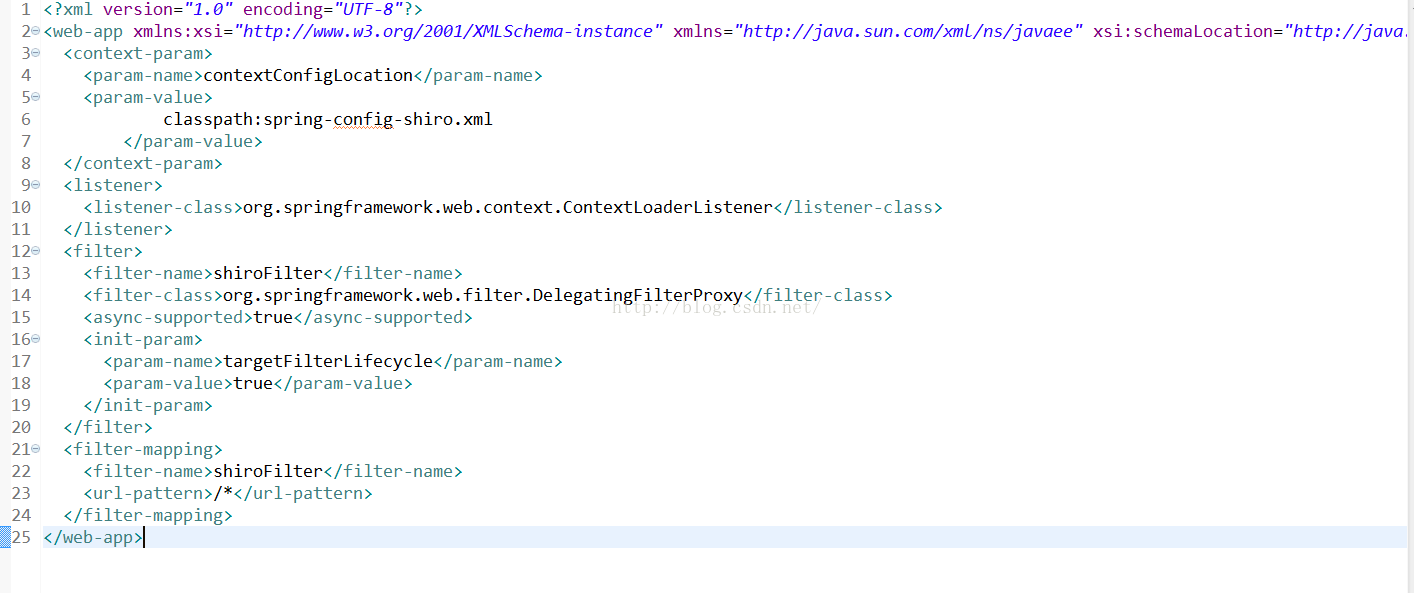Screen dimensions: 1414x593
Task: Collapse the param-value fold marker on line 5
Action: click(36, 97)
